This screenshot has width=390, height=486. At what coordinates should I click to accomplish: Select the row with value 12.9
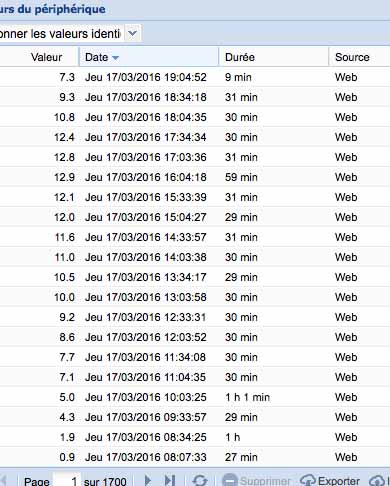195,177
